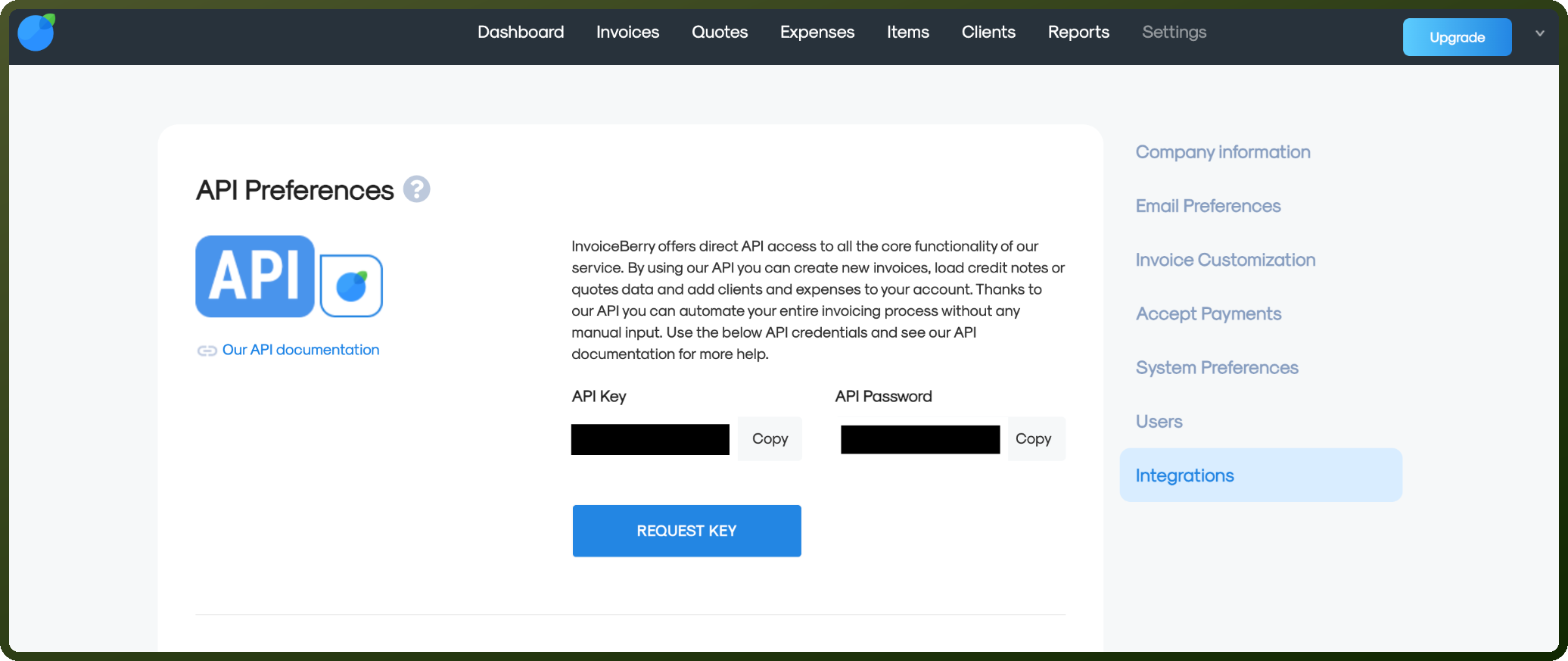Copy the API Key value

tap(770, 439)
